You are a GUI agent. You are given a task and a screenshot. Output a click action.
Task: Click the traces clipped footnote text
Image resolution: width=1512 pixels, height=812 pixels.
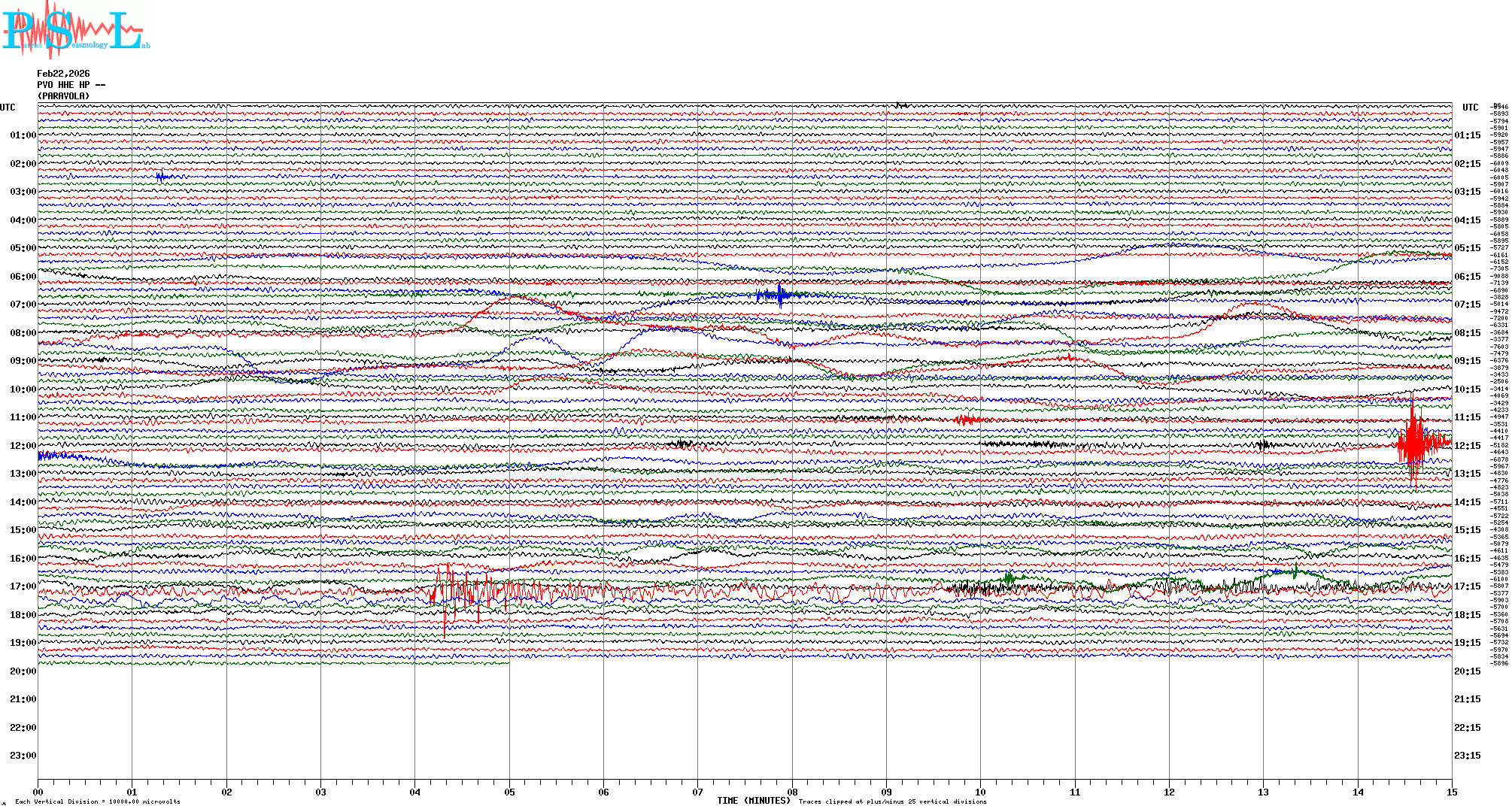[892, 802]
